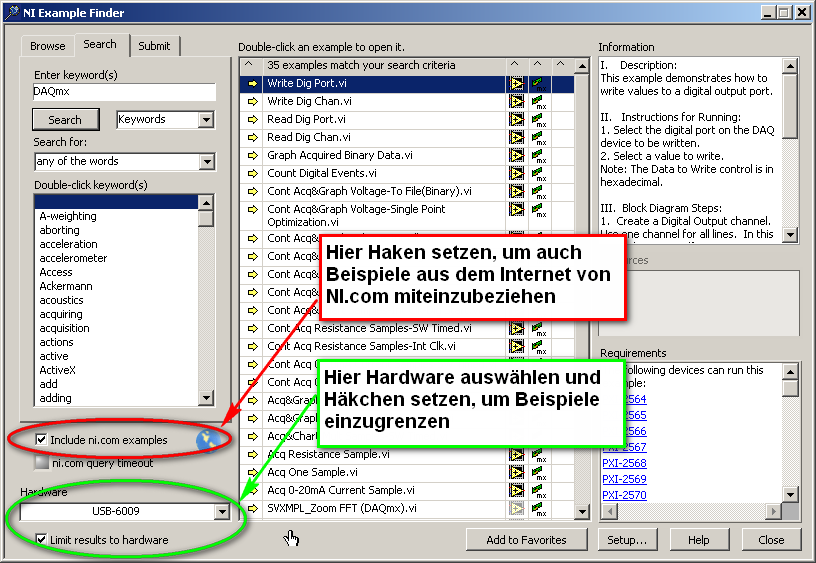Toggle the ni.com query timeout checkbox
Image resolution: width=816 pixels, height=563 pixels.
pyautogui.click(x=41, y=463)
